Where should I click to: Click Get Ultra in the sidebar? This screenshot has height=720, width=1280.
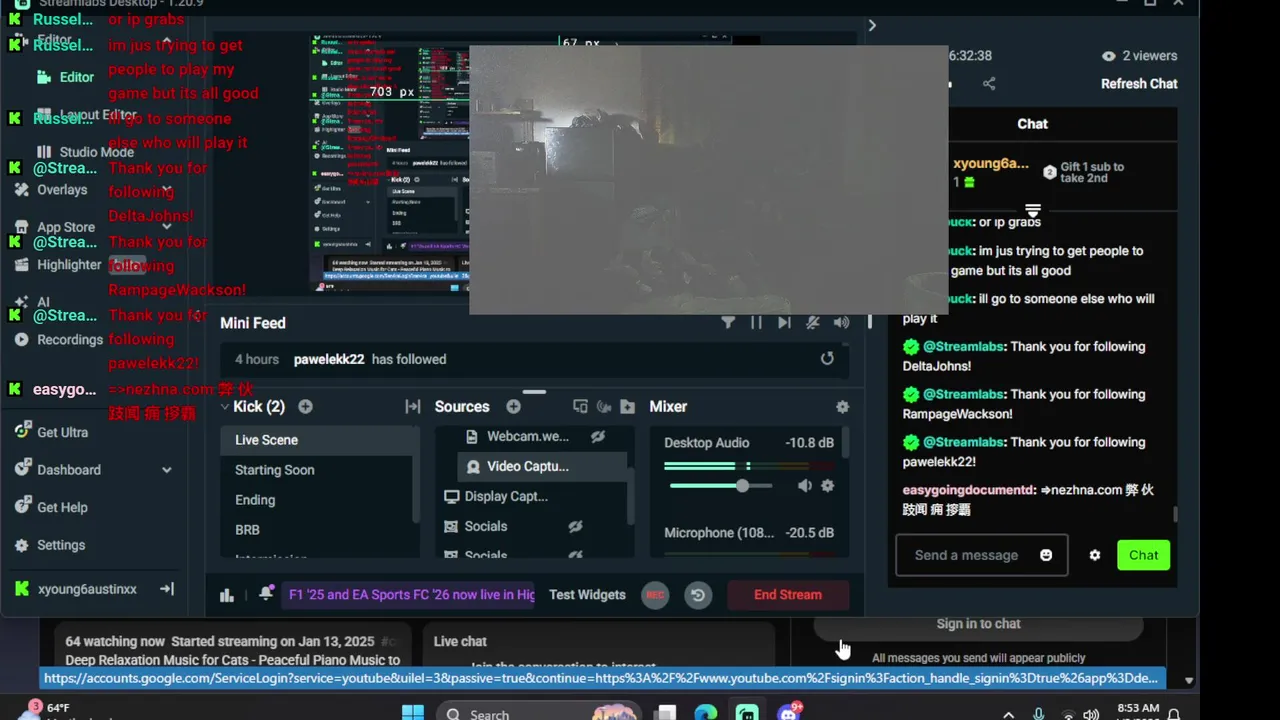pyautogui.click(x=62, y=432)
